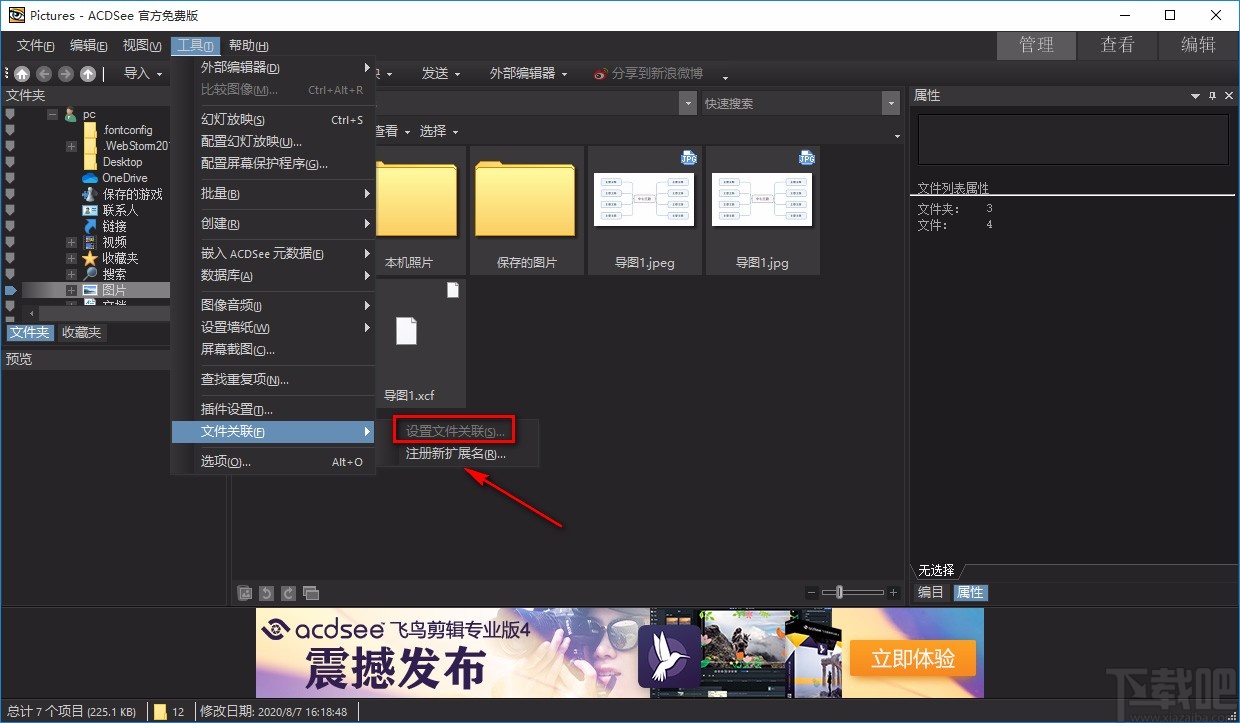This screenshot has height=723, width=1240.
Task: Select the rotate left icon in the status bar
Action: (266, 592)
